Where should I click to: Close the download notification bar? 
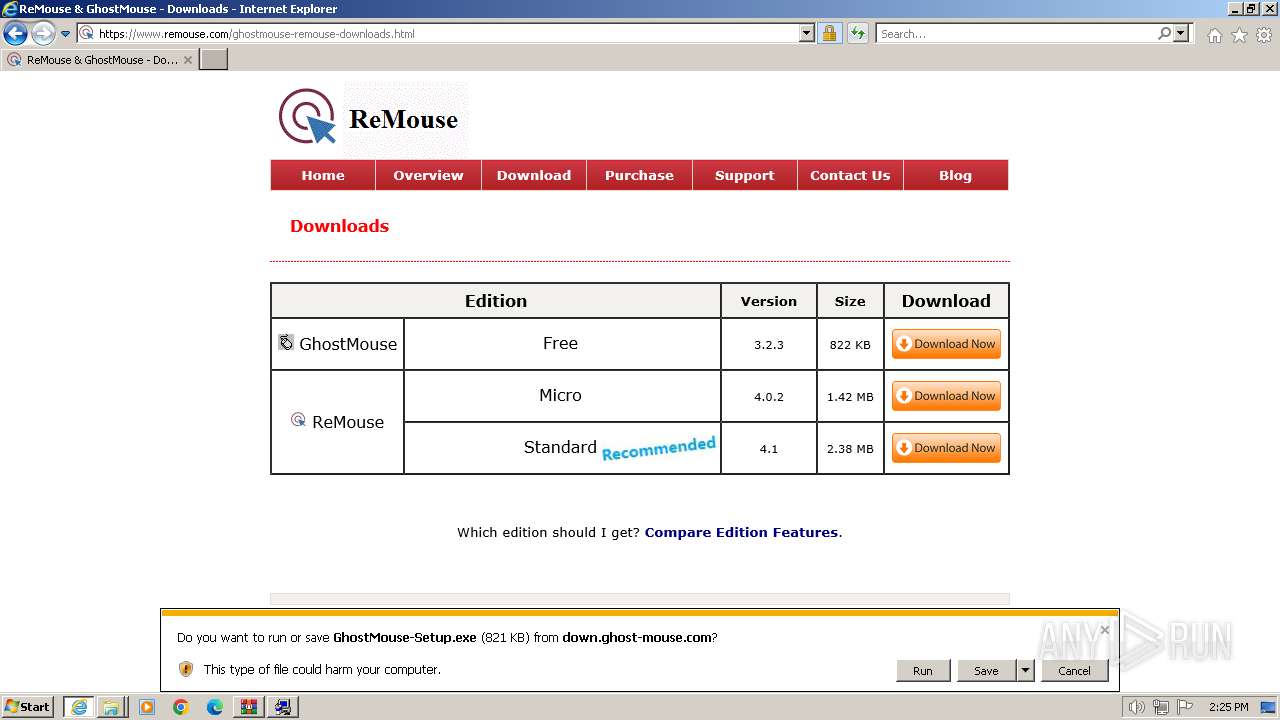click(x=1104, y=630)
